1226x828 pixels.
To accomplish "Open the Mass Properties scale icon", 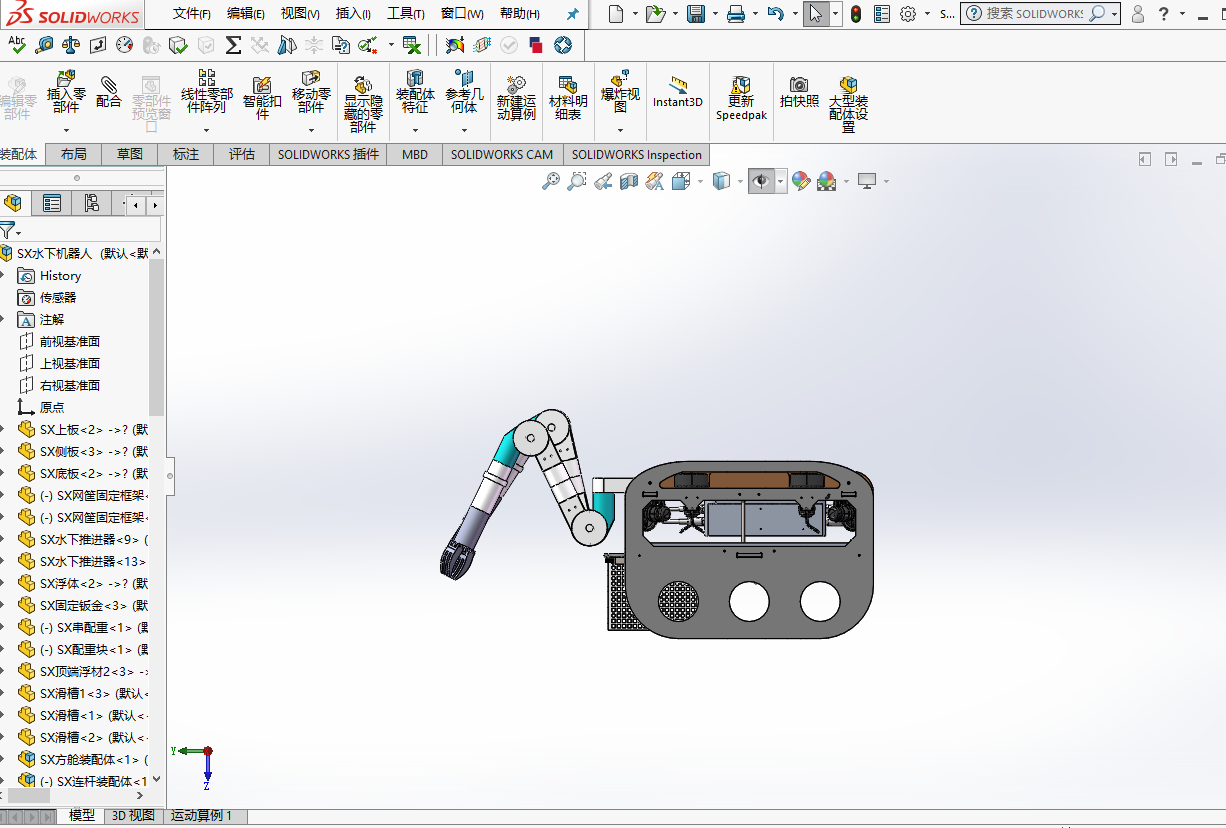I will coord(71,45).
